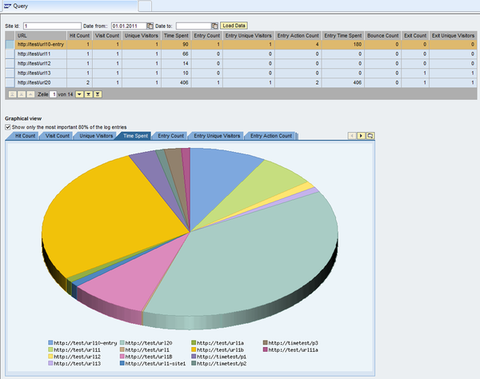Open the Date to calendar picker

tap(215, 26)
